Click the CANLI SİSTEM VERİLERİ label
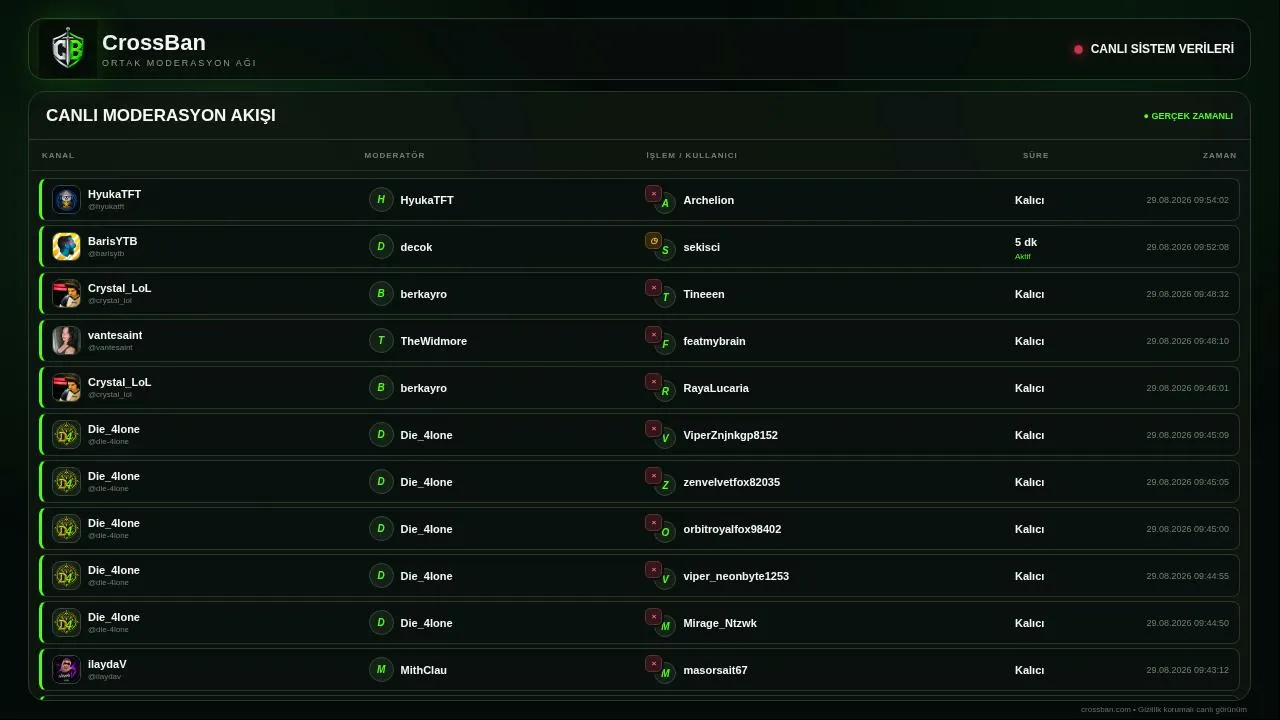Viewport: 1280px width, 720px height. [1162, 49]
